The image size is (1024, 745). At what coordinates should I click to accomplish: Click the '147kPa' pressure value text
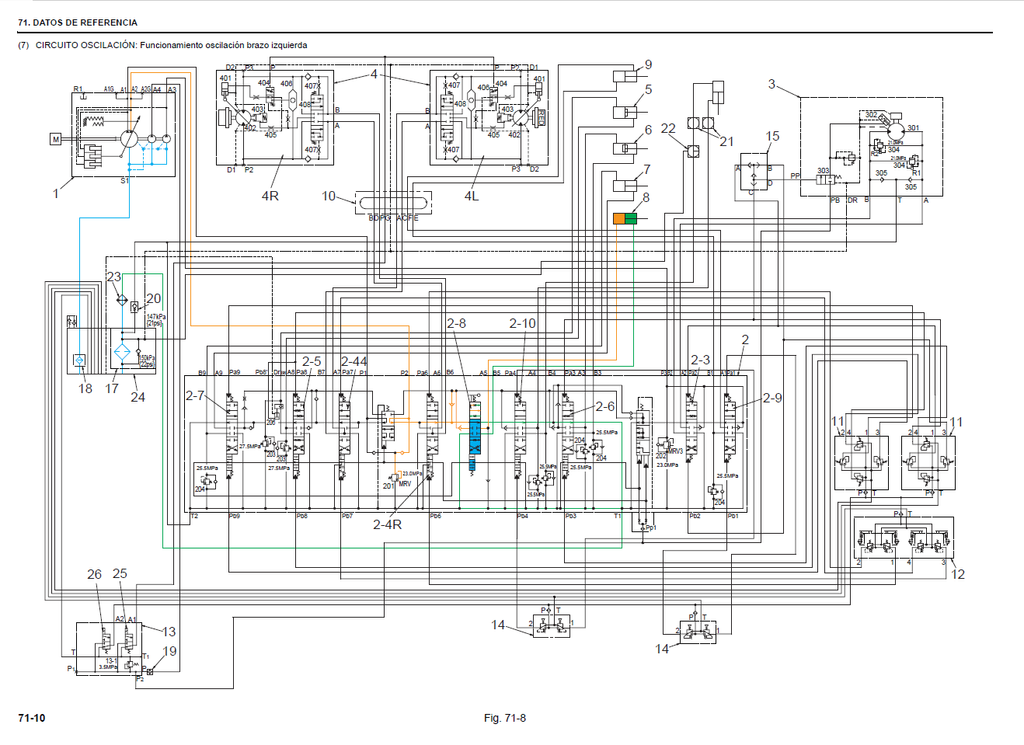[x=154, y=317]
